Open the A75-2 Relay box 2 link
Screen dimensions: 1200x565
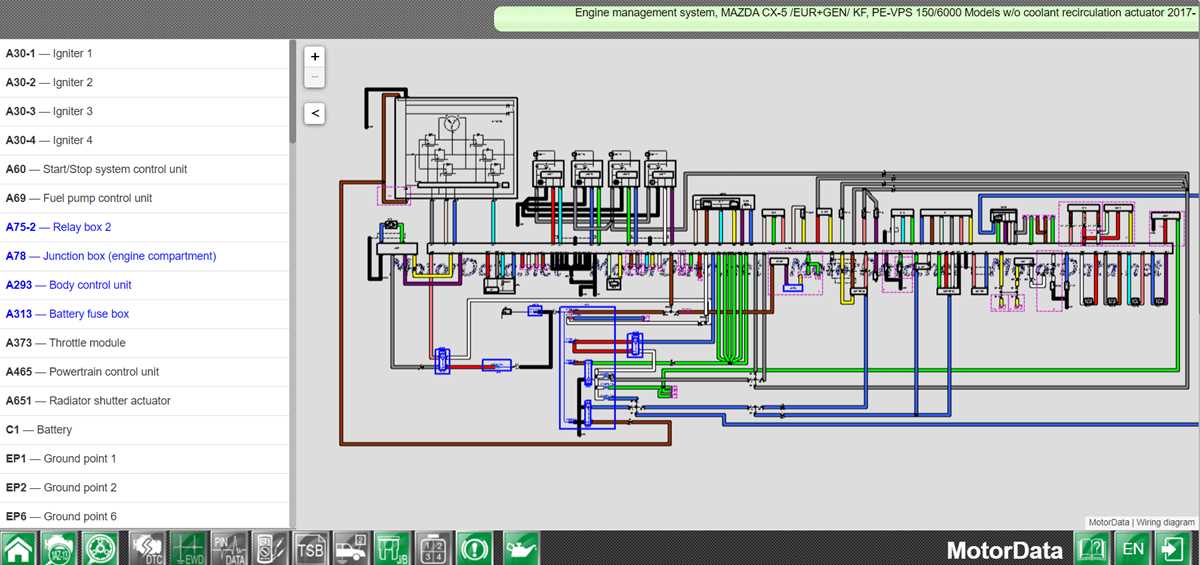click(x=144, y=228)
